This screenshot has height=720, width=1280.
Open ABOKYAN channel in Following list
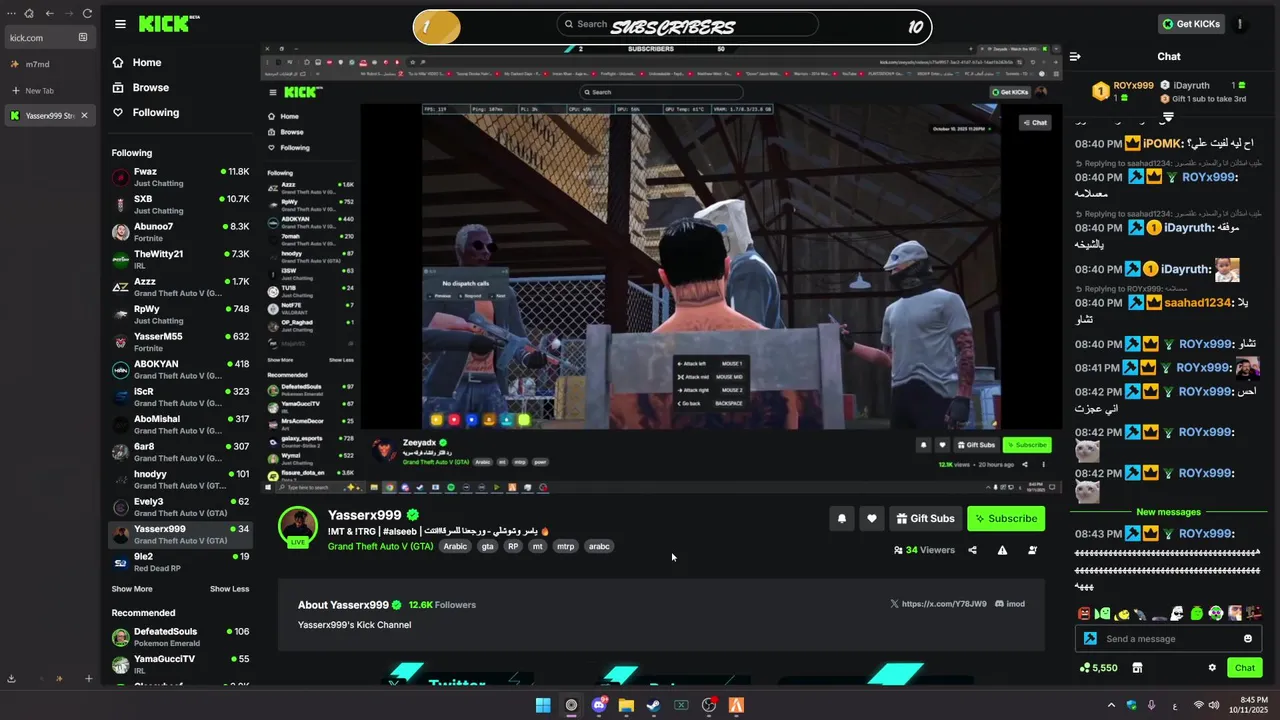[x=180, y=369]
